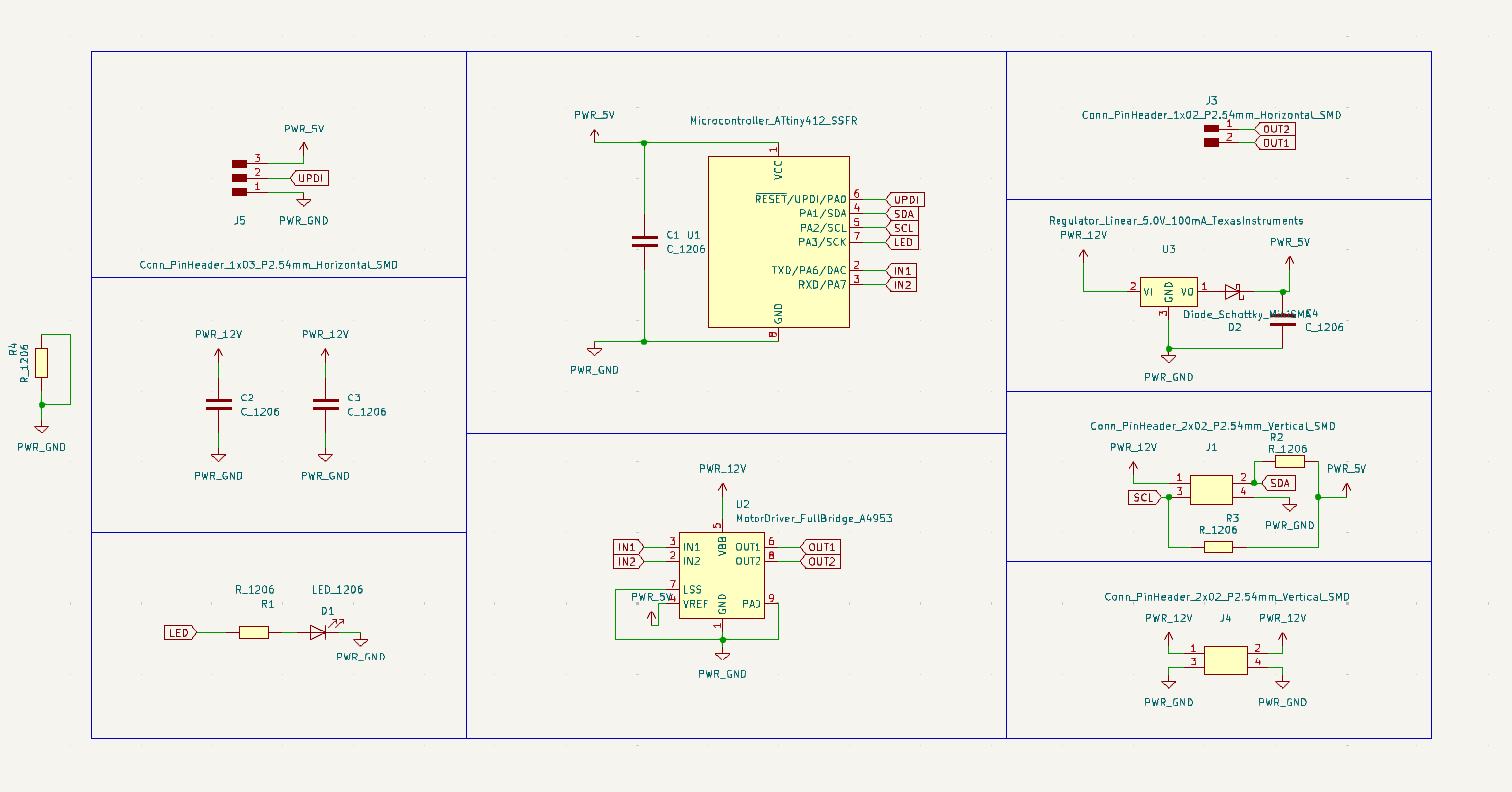The image size is (1512, 792).
Task: Select the U3 regulator body
Action: click(x=1169, y=292)
